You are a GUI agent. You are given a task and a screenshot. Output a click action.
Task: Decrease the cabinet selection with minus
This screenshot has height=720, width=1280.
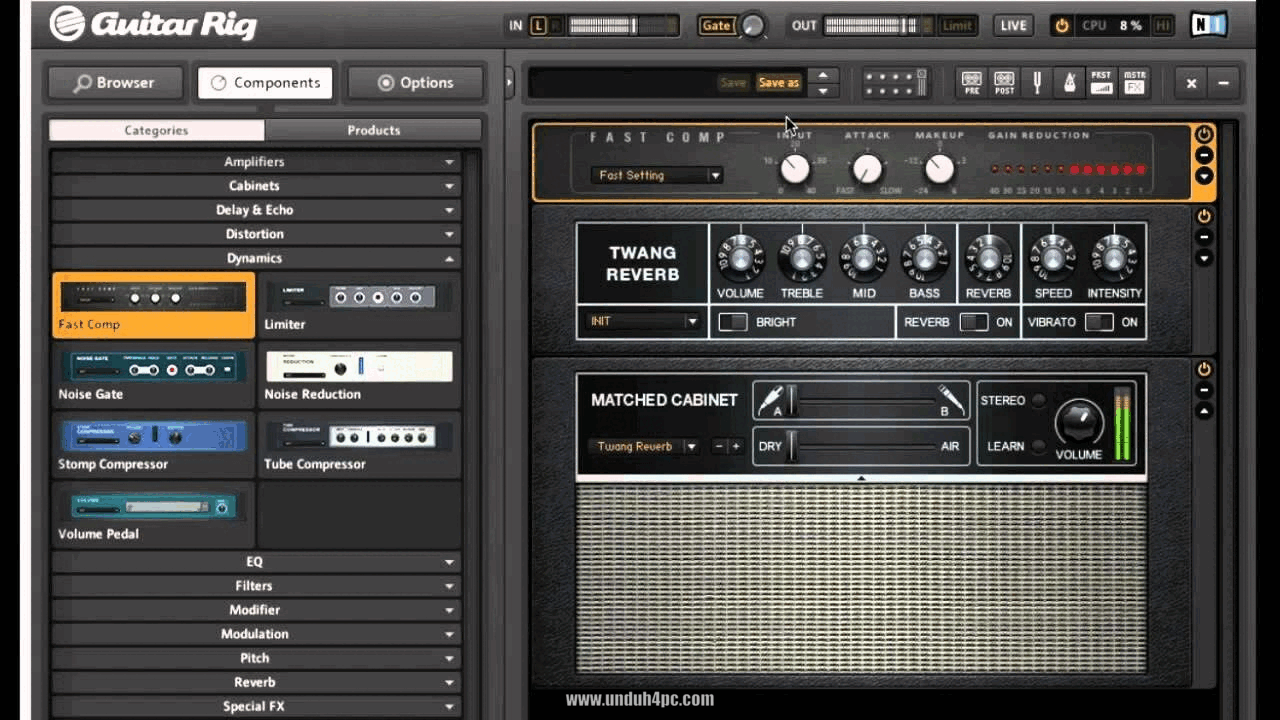click(x=719, y=446)
